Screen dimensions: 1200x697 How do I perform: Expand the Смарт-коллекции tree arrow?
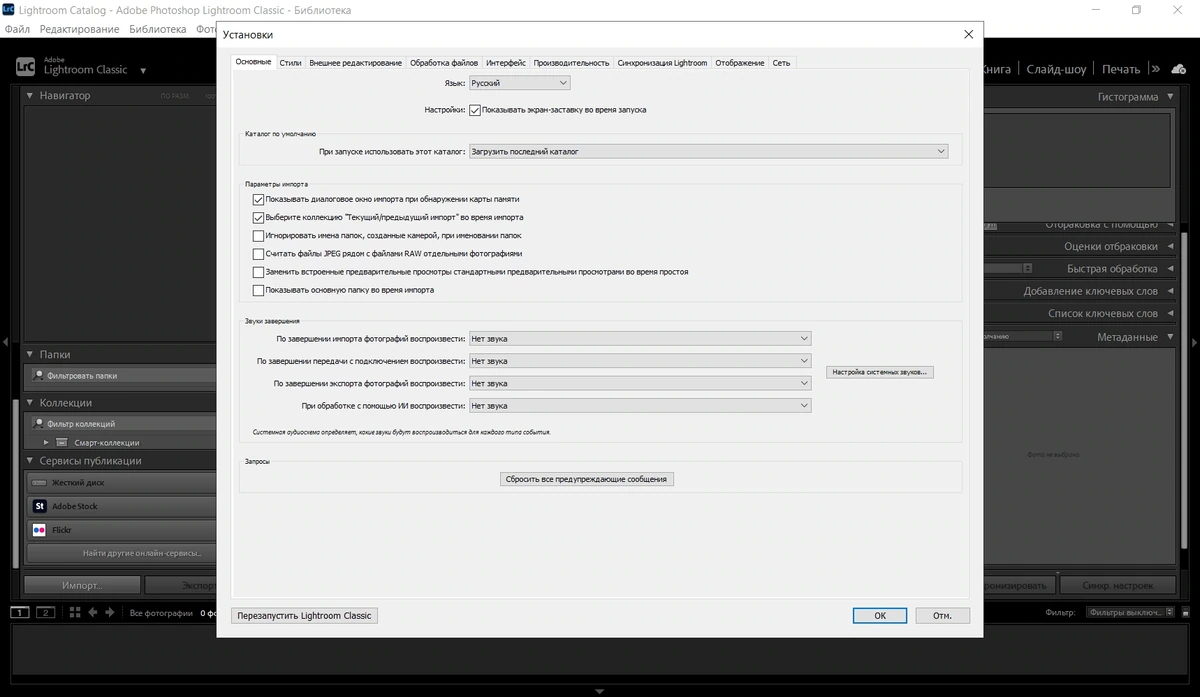[46, 442]
